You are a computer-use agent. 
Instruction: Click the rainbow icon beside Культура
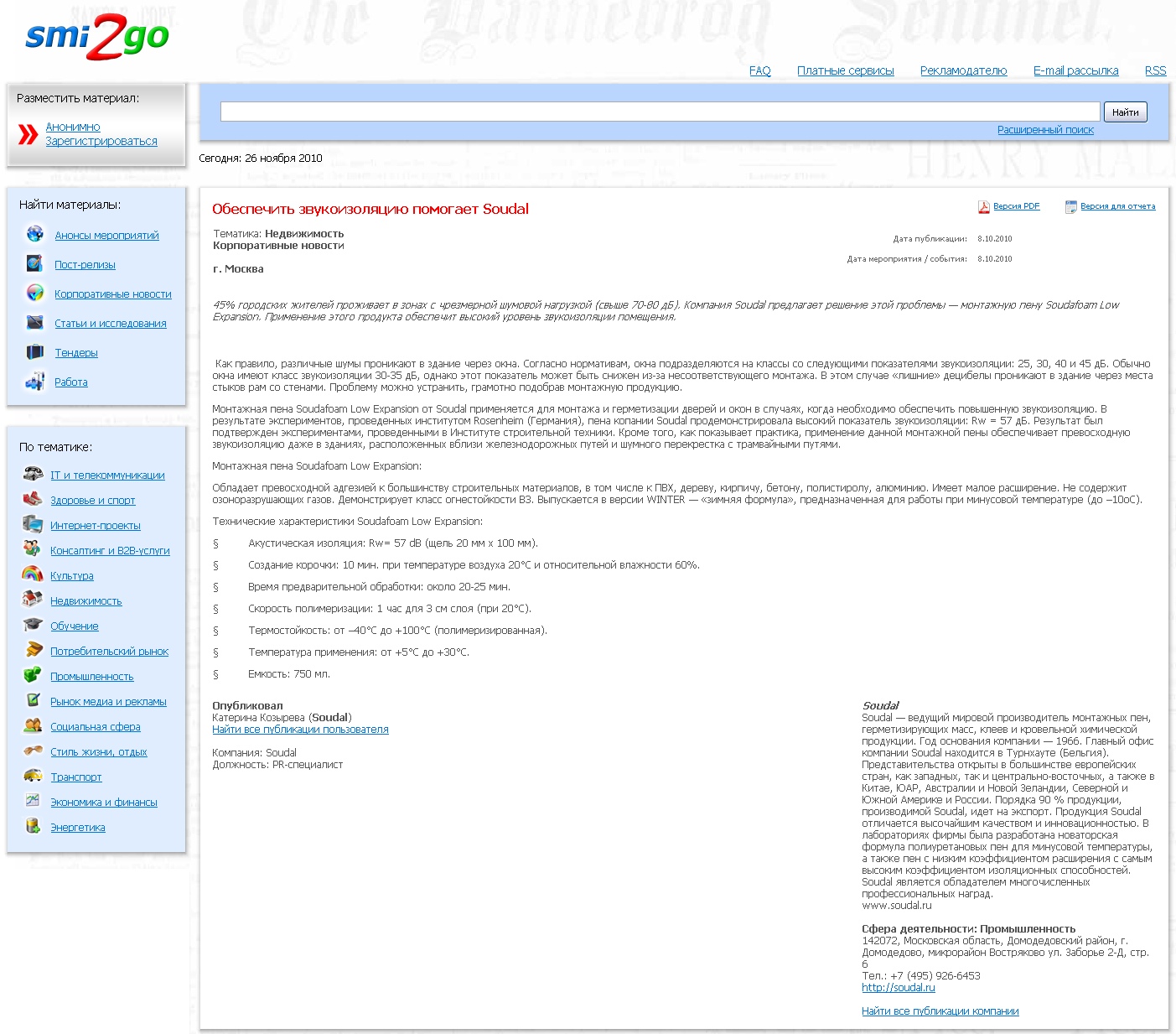(x=33, y=574)
